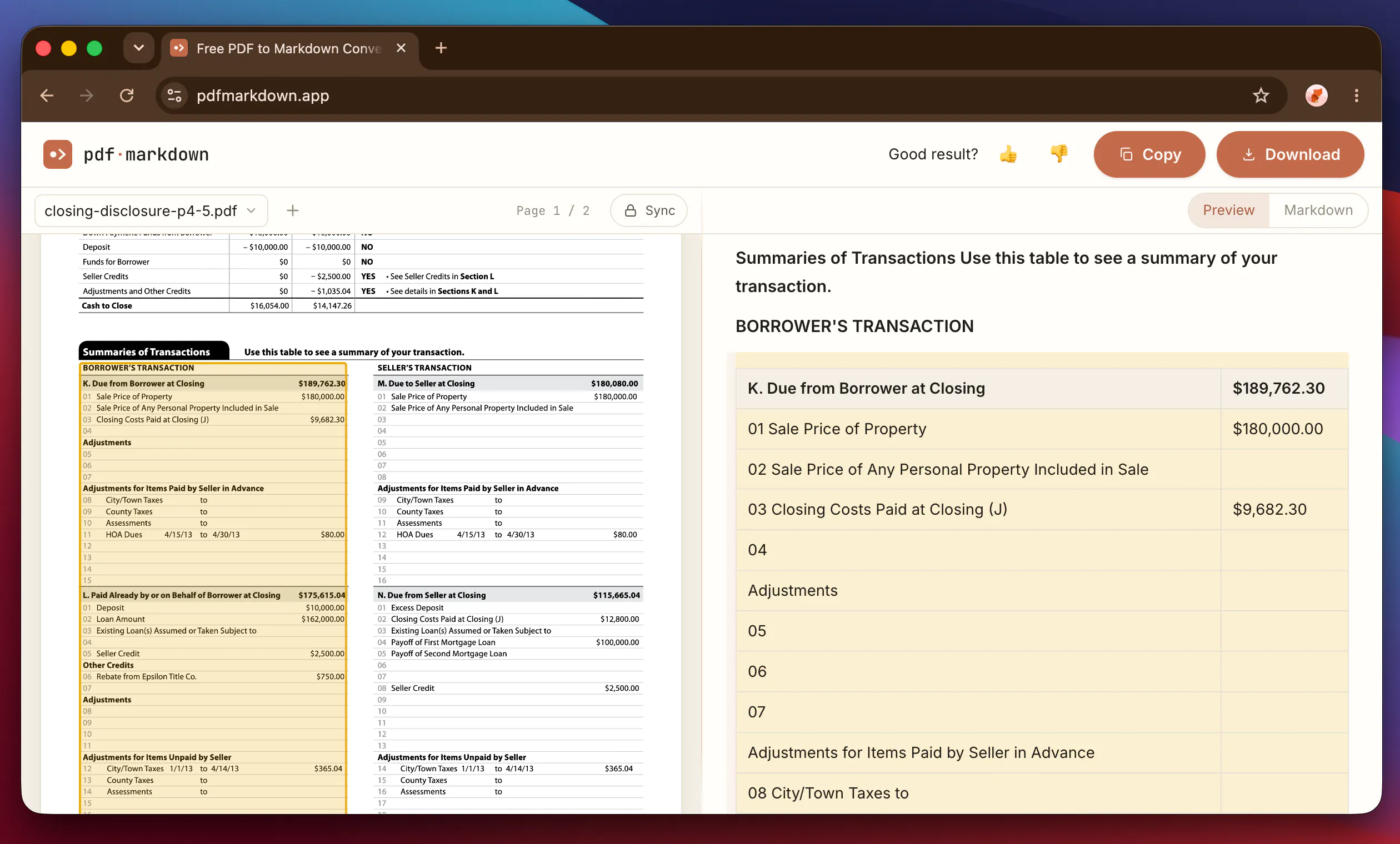Open the browser profile avatar
This screenshot has width=1400, height=844.
(1316, 96)
